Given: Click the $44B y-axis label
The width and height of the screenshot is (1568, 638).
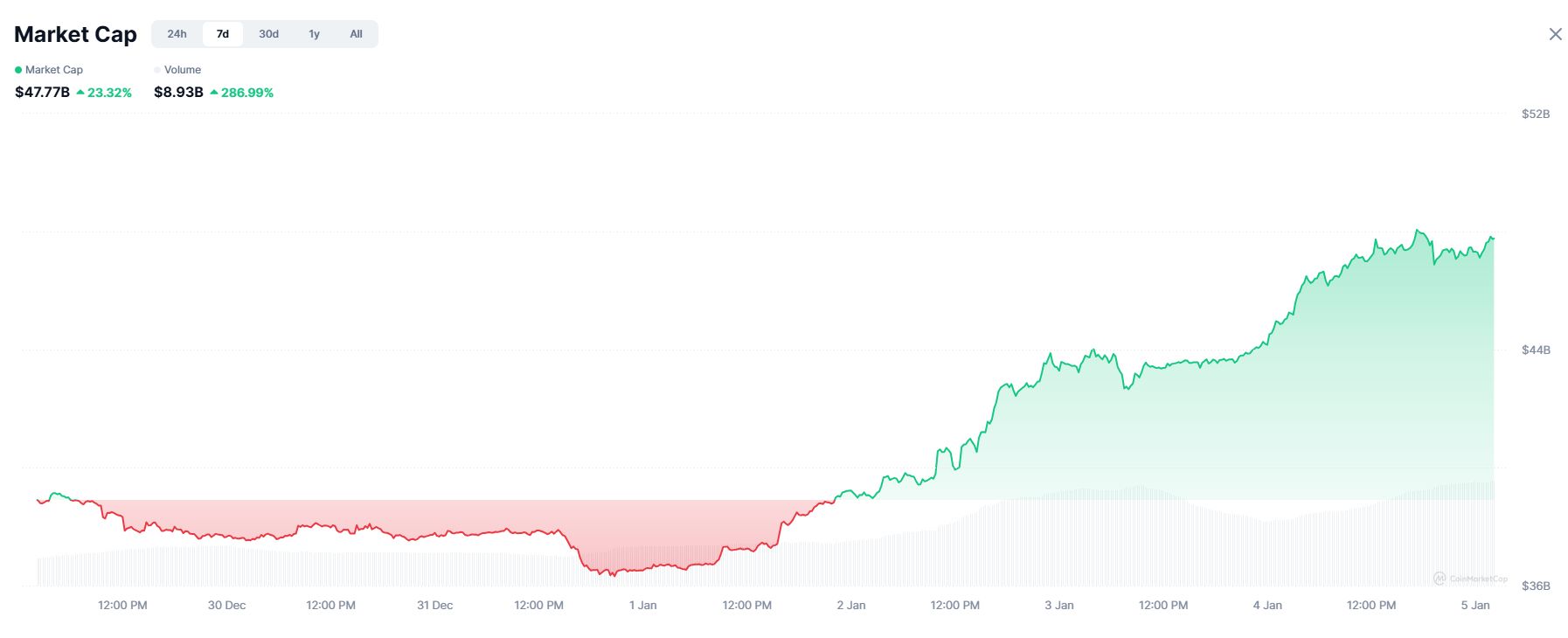Looking at the screenshot, I should tap(1536, 350).
